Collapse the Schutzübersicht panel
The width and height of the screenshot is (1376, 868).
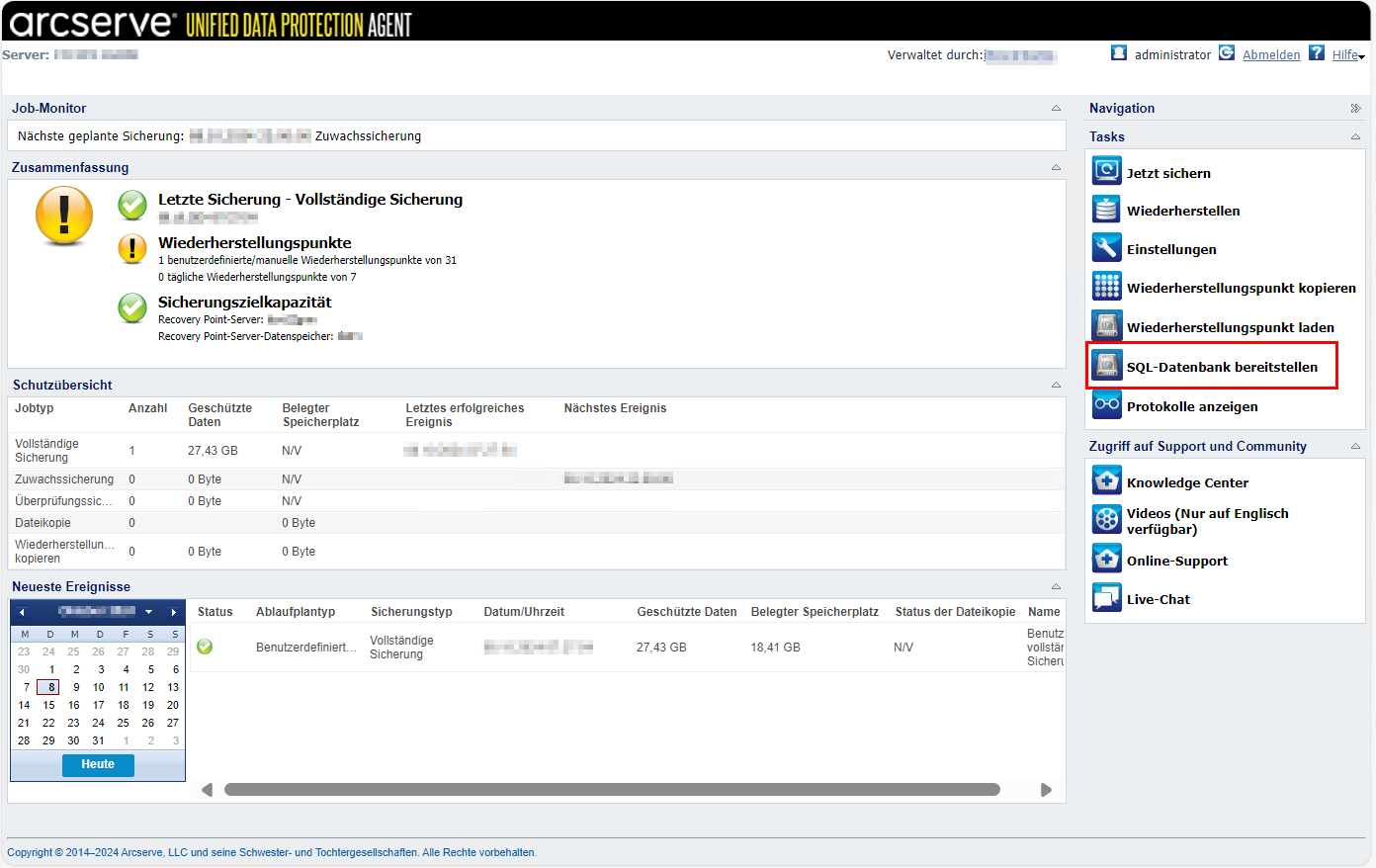point(1056,386)
